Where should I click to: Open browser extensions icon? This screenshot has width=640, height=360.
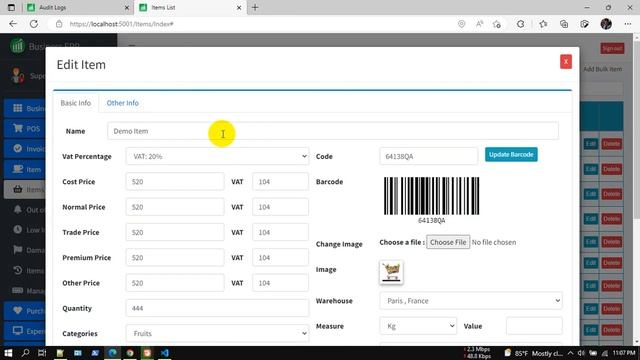click(520, 24)
